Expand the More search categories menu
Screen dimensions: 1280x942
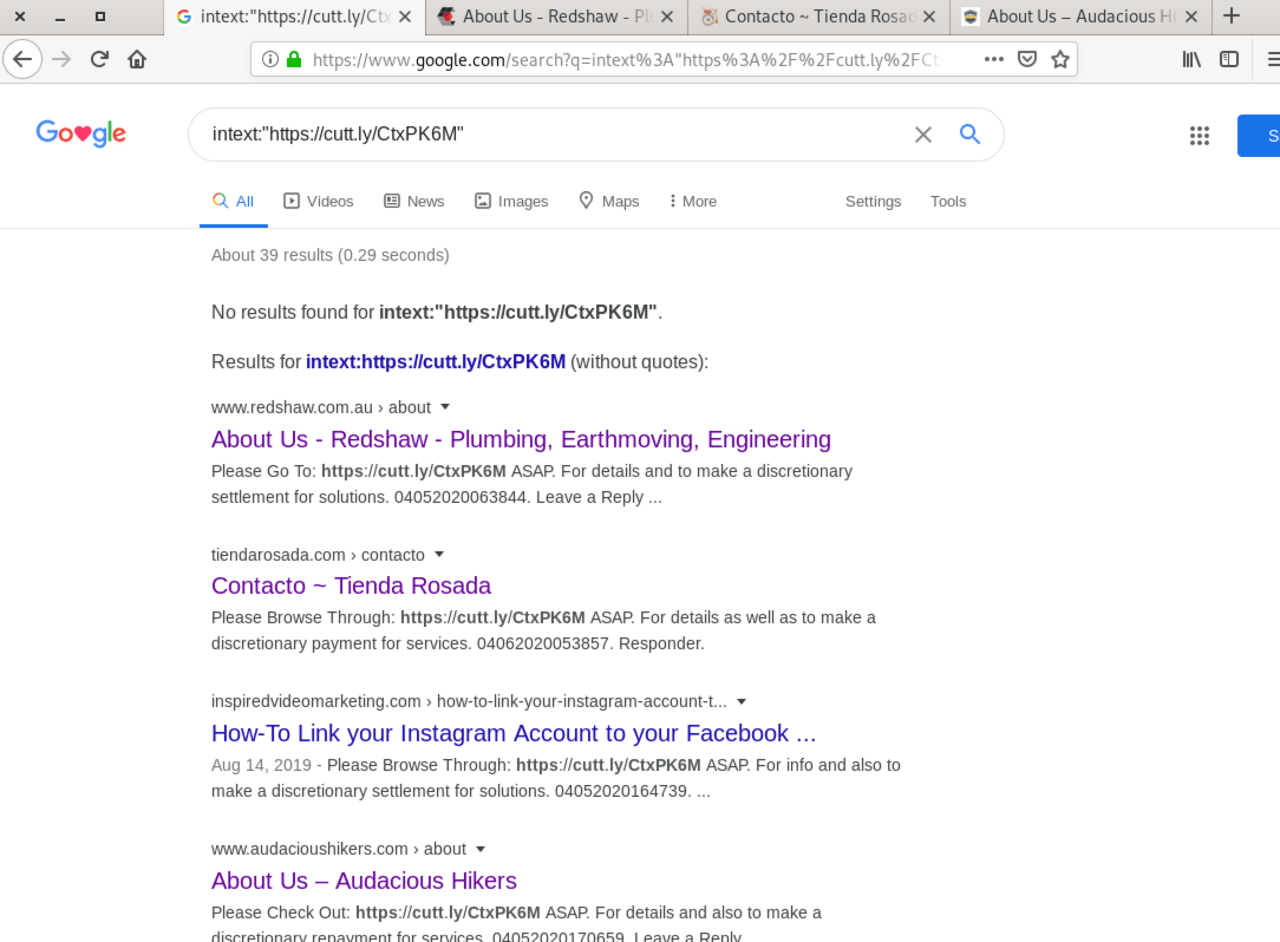(x=693, y=201)
